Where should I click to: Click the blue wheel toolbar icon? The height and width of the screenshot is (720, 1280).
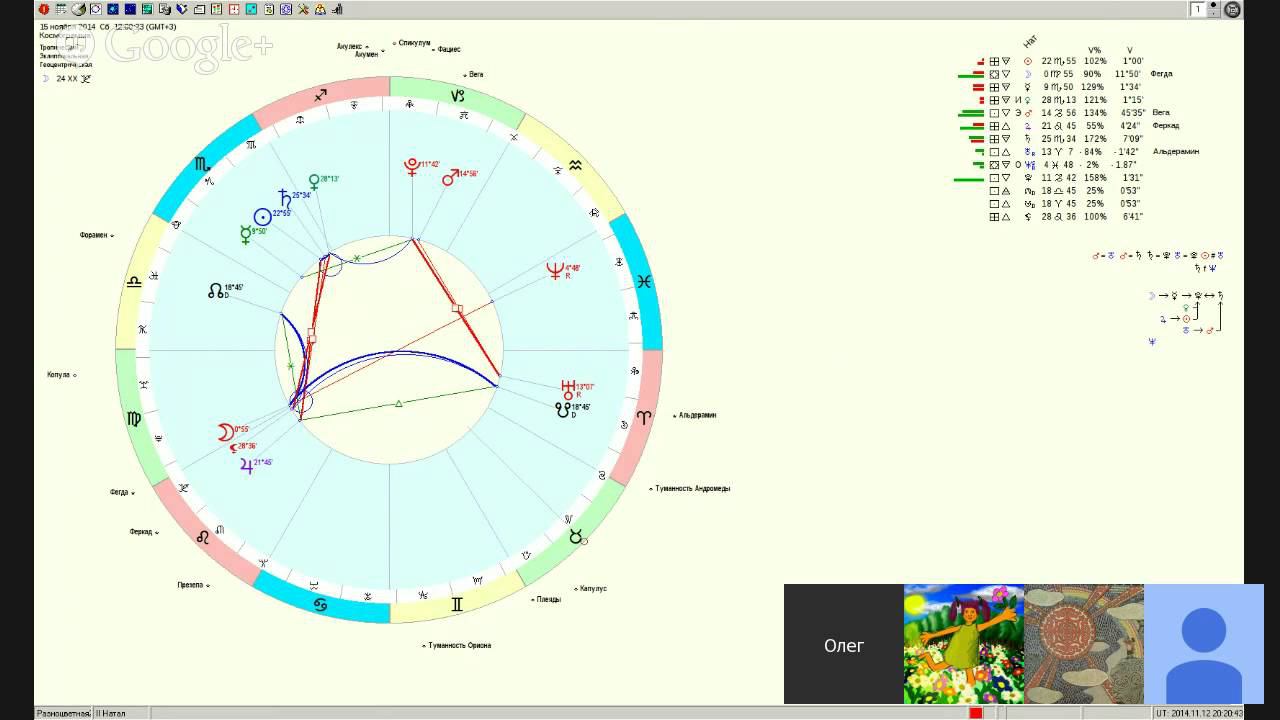tap(286, 9)
